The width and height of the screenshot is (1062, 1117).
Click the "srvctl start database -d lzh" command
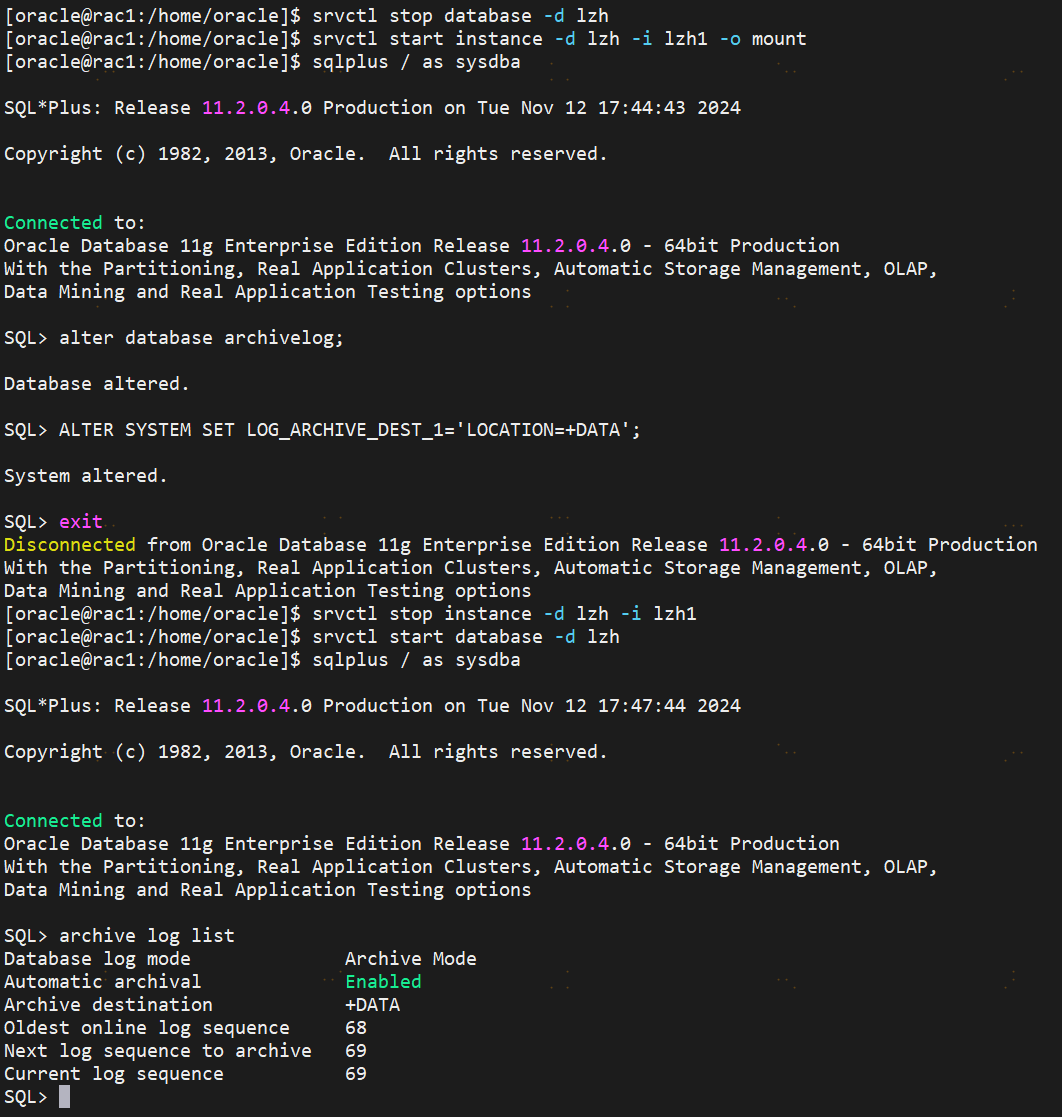point(466,637)
